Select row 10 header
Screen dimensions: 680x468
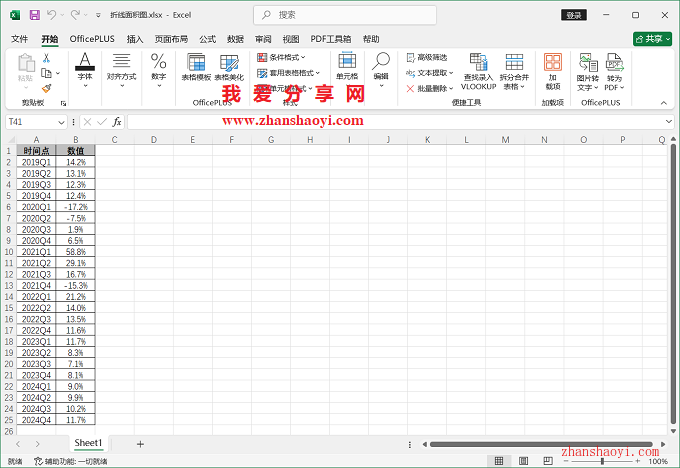(x=9, y=252)
